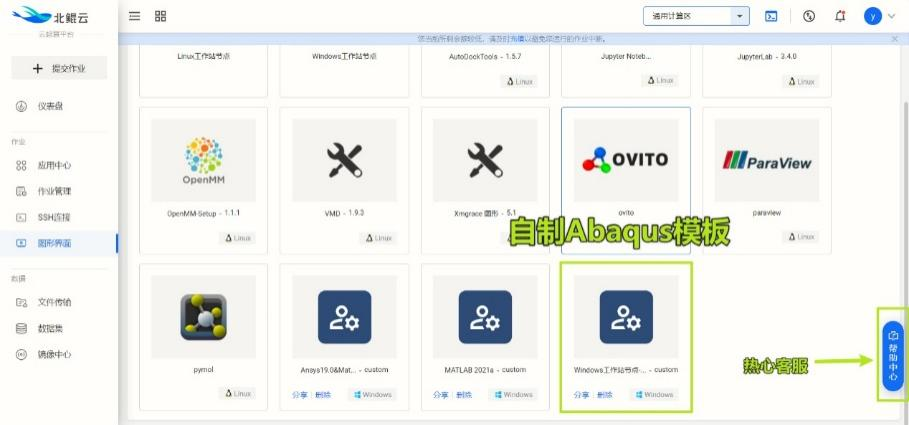Image resolution: width=909 pixels, height=425 pixels.
Task: Click 删除 on MATLAB 2021a card
Action: pyautogui.click(x=464, y=395)
